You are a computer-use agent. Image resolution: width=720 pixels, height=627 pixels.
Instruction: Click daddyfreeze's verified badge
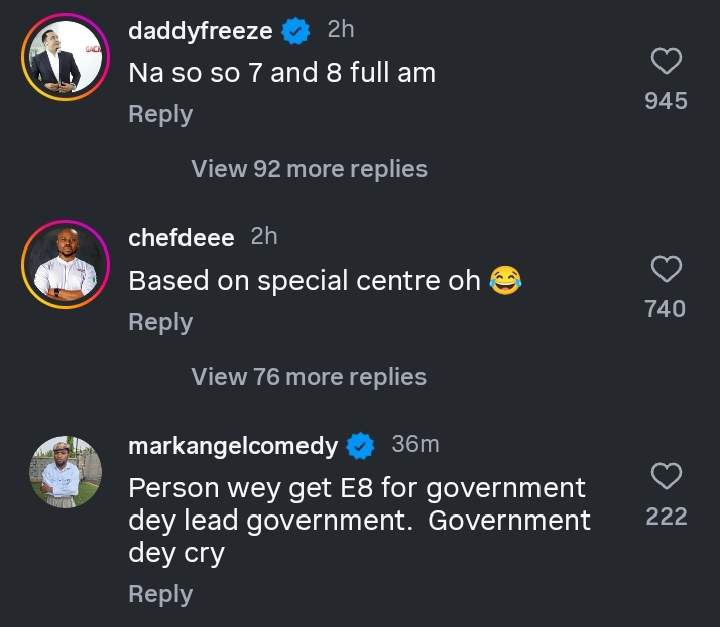[295, 31]
